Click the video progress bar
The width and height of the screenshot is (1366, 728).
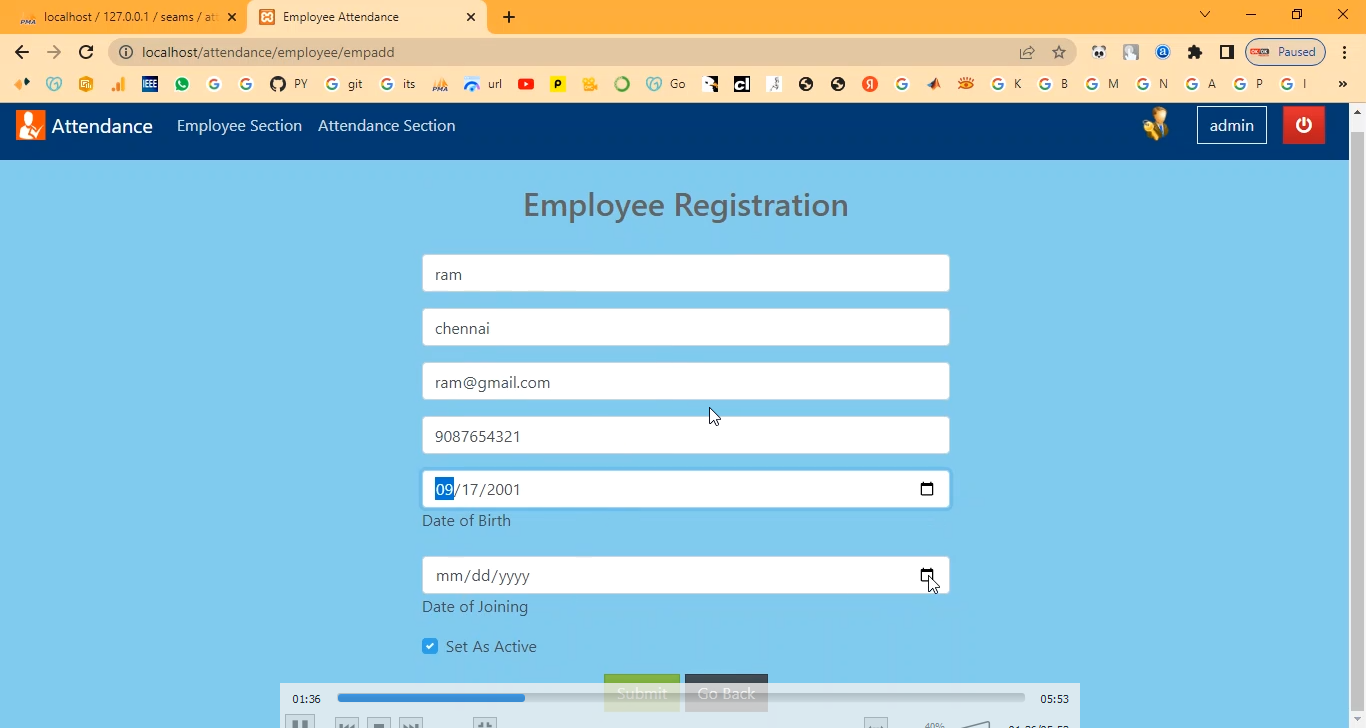(x=680, y=698)
